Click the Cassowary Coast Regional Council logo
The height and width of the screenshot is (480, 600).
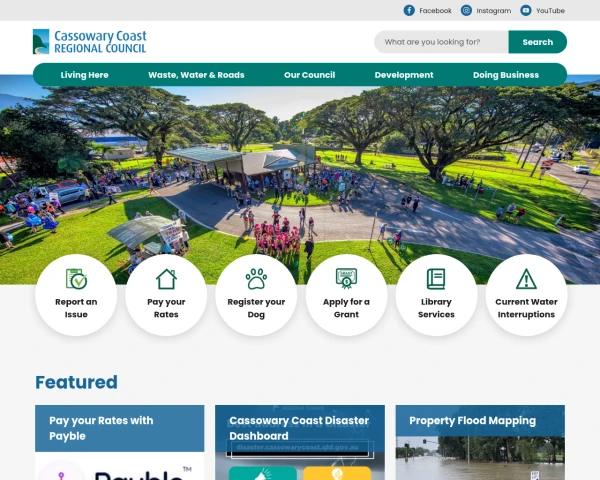click(90, 42)
